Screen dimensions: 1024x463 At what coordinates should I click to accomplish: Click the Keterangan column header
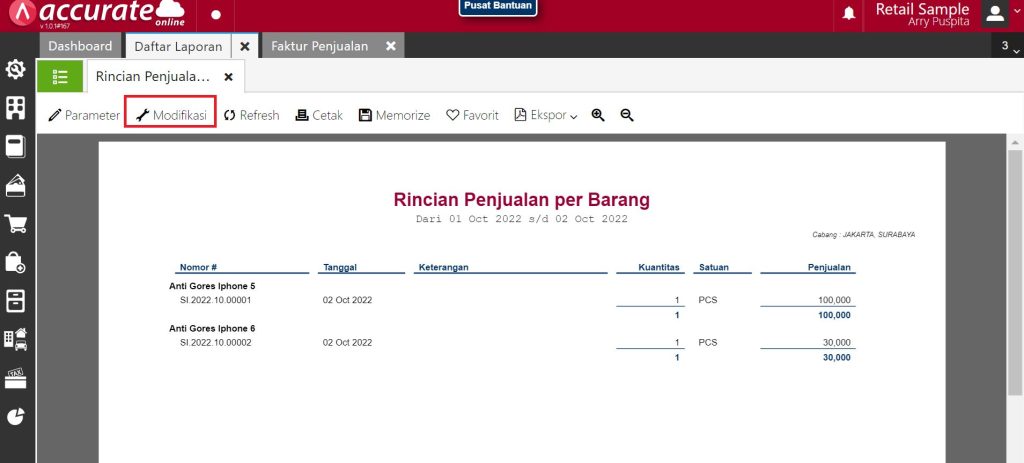(443, 267)
